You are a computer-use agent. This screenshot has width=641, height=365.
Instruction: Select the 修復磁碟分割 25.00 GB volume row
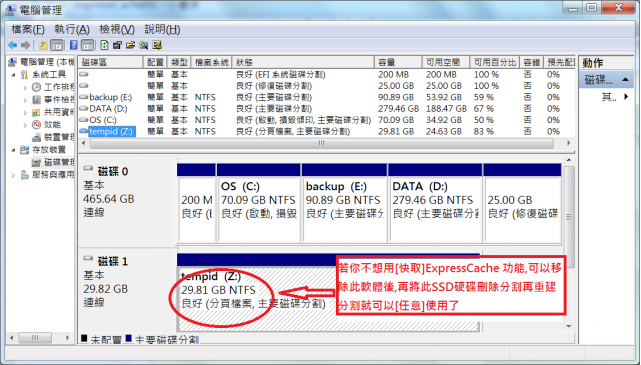(x=326, y=86)
